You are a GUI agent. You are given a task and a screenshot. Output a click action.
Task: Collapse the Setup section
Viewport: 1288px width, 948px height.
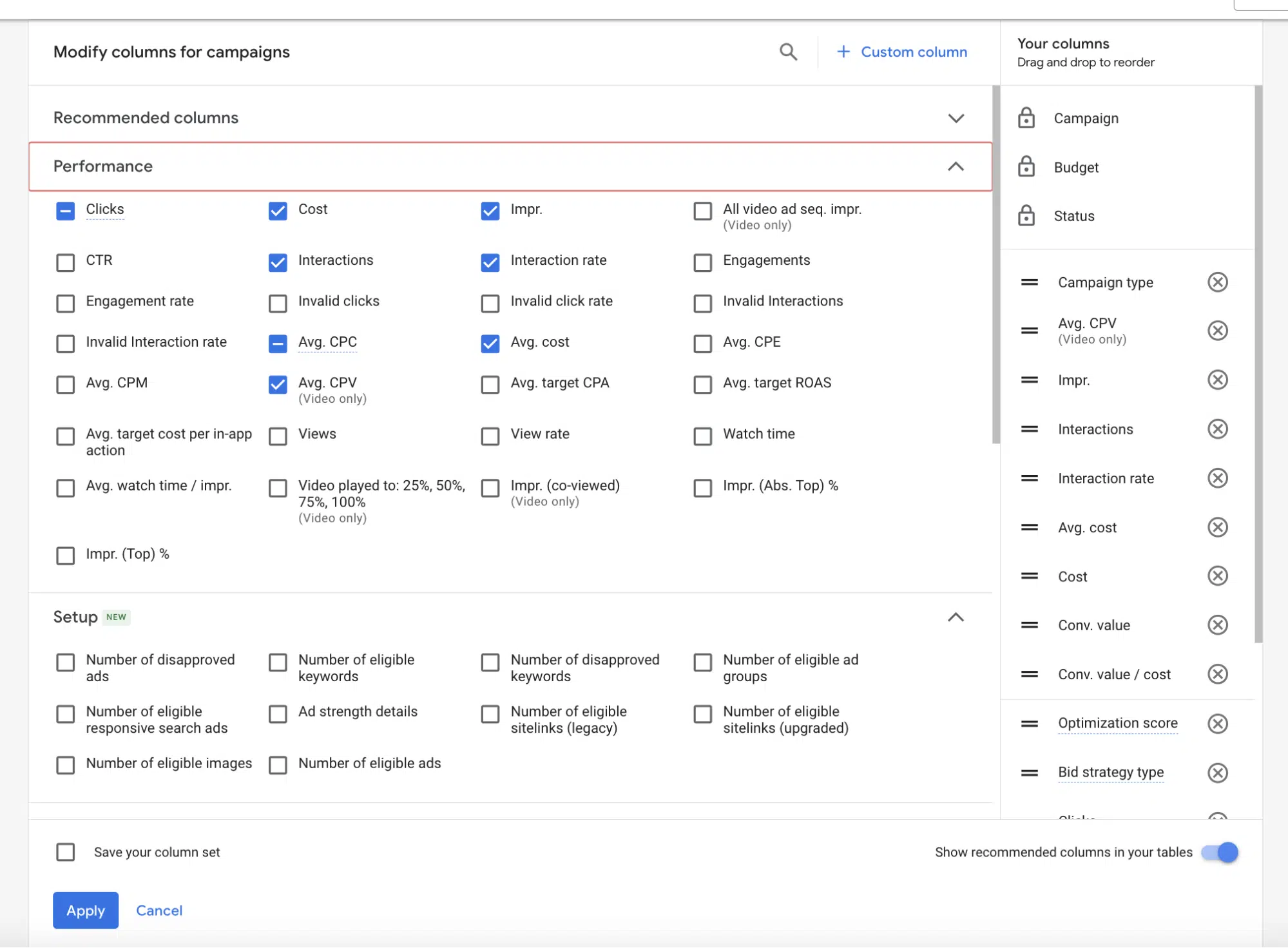(955, 617)
